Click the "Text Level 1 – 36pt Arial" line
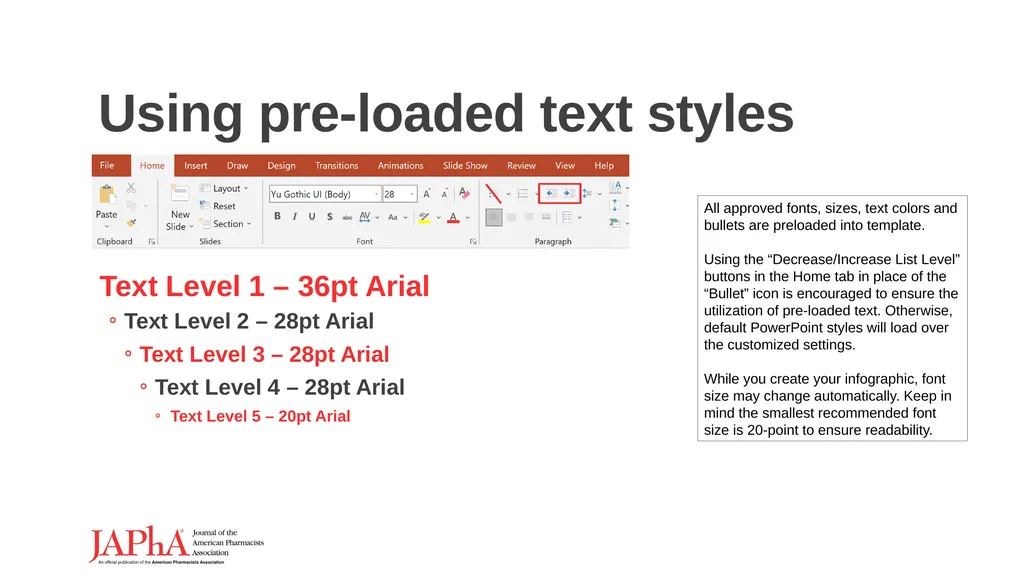 [x=264, y=286]
